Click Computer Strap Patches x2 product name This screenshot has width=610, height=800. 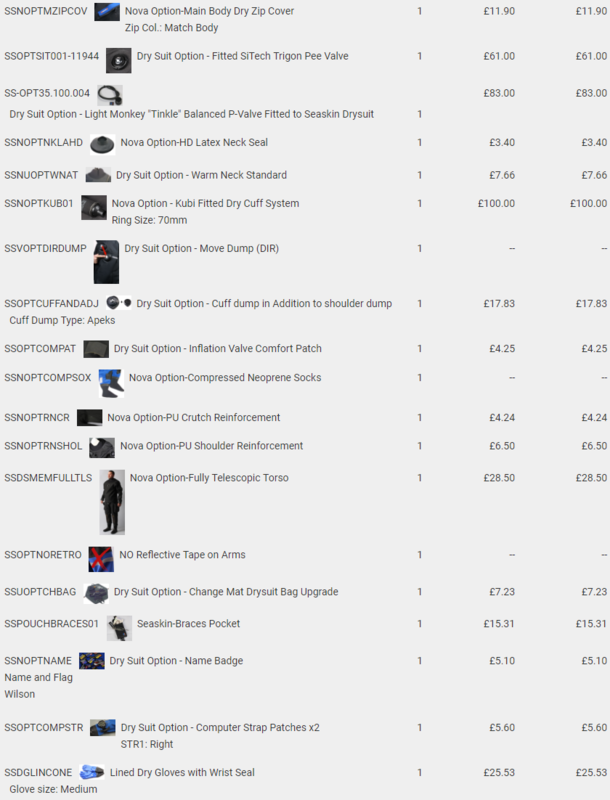[220, 728]
